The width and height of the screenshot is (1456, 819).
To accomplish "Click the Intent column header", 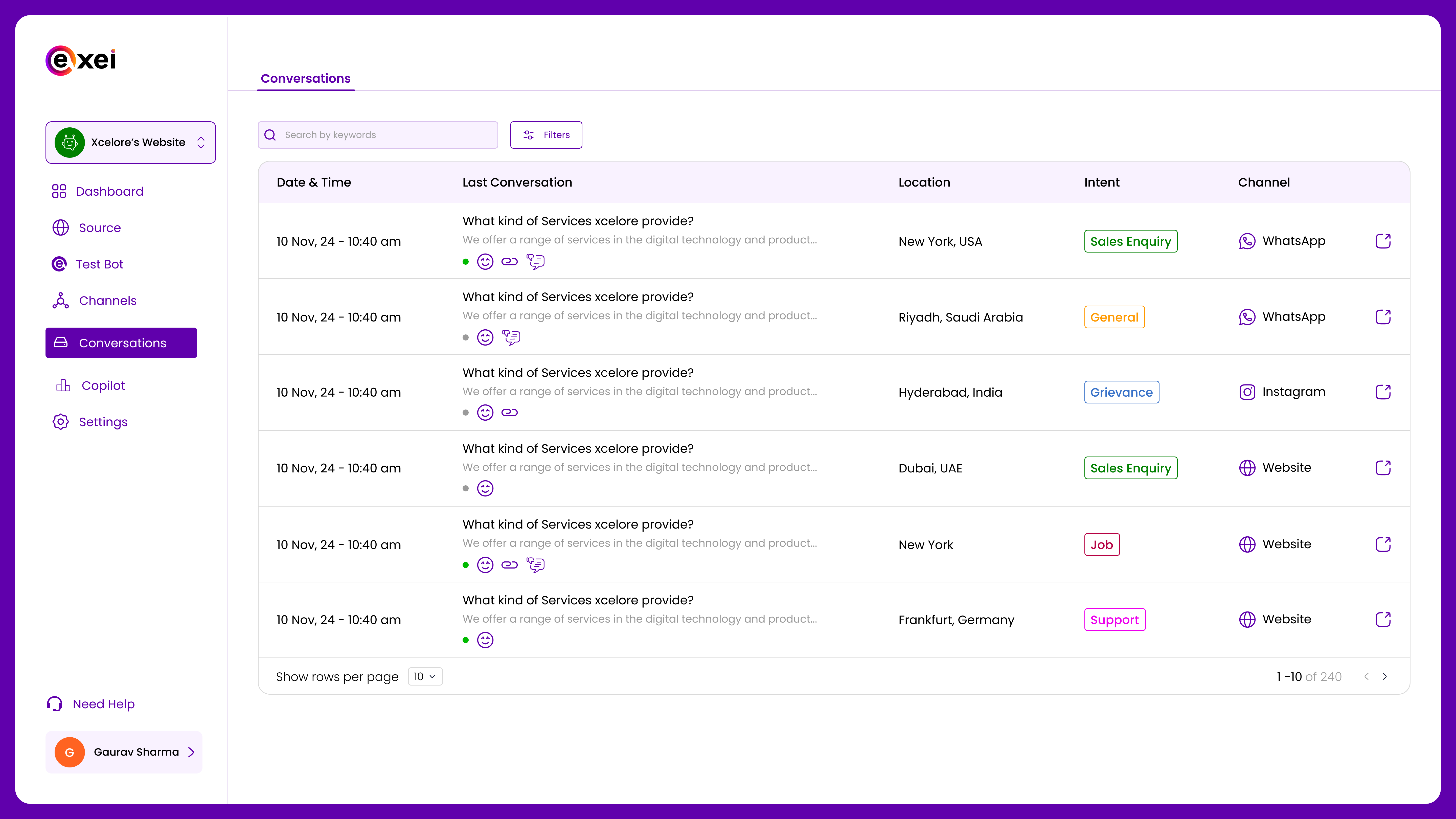I will point(1102,183).
